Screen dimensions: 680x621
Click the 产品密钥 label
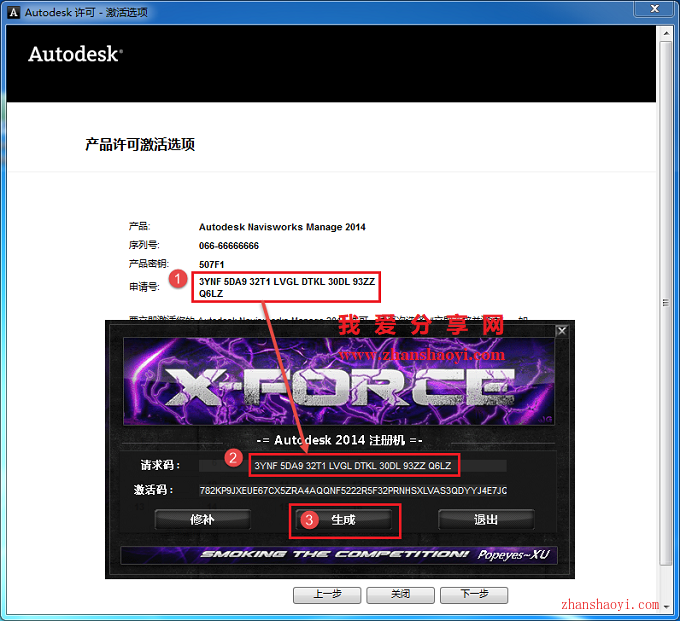coord(149,264)
